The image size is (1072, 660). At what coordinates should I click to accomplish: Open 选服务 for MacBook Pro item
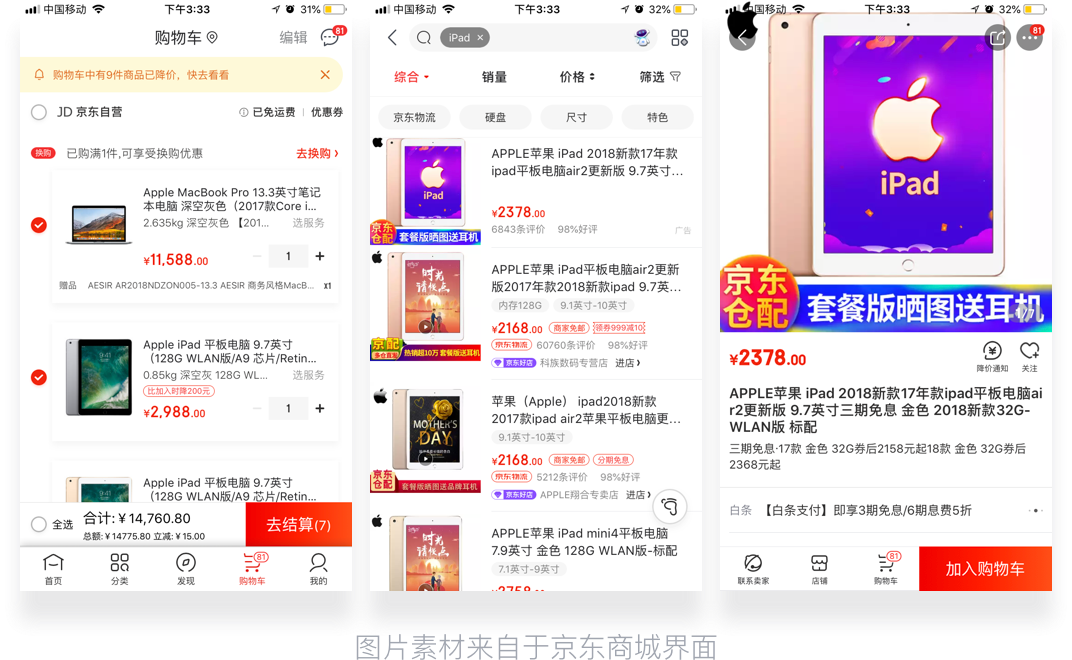coord(308,223)
